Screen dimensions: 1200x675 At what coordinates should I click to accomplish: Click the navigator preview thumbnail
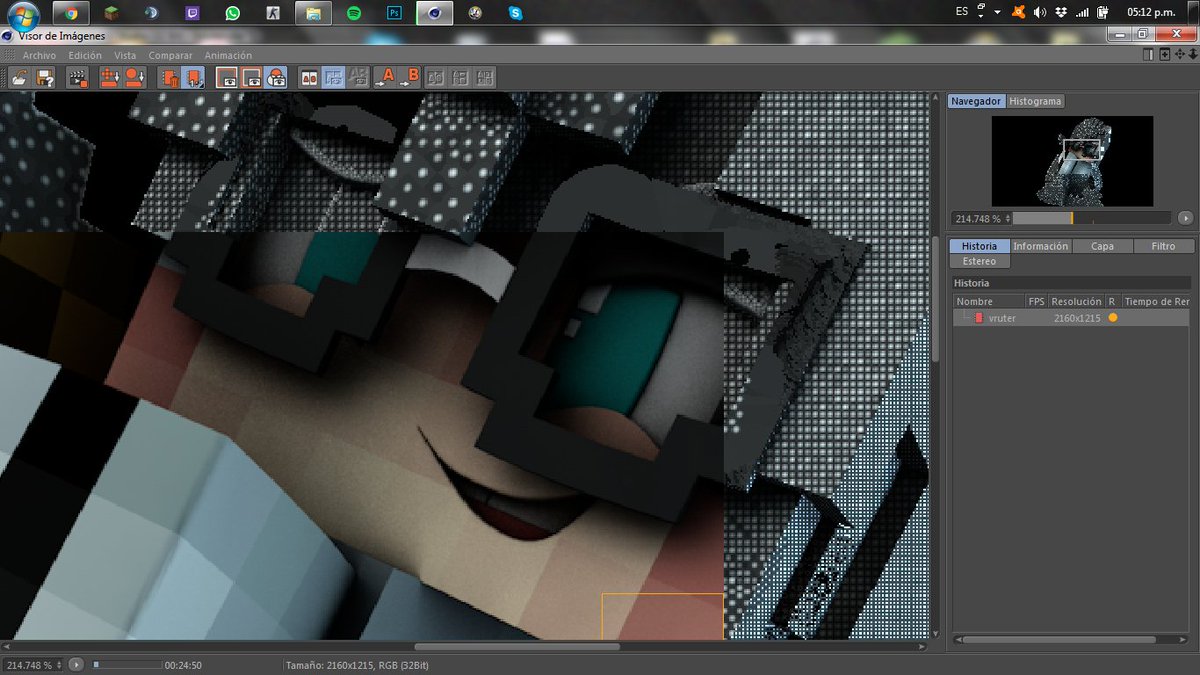(1072, 161)
